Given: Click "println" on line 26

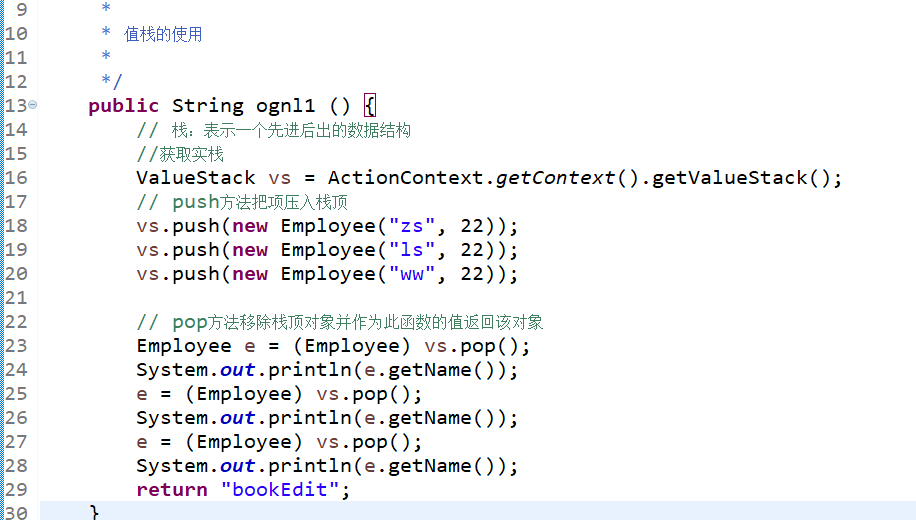Looking at the screenshot, I should tap(310, 418).
